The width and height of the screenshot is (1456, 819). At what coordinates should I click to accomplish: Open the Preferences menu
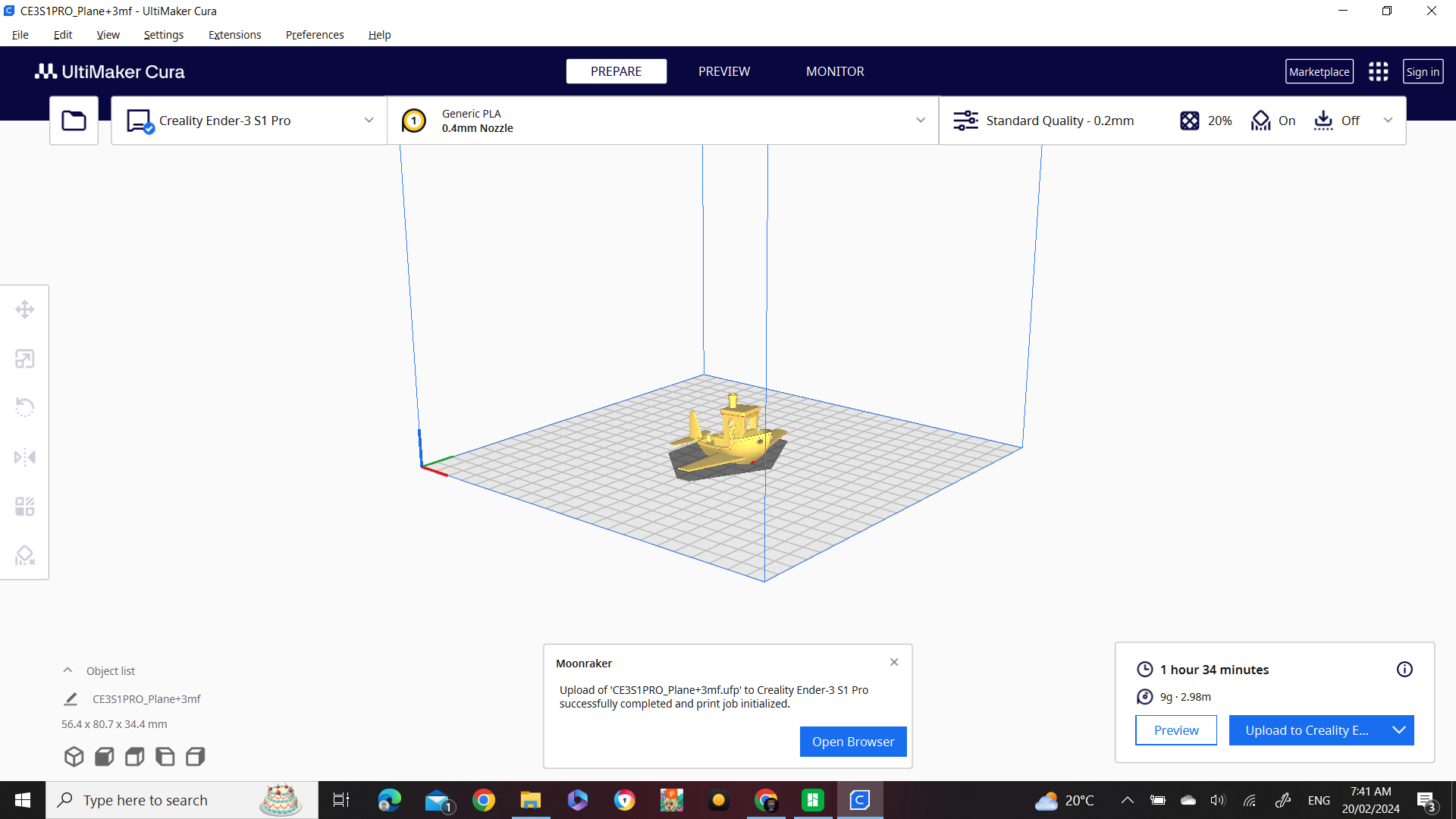click(x=315, y=35)
